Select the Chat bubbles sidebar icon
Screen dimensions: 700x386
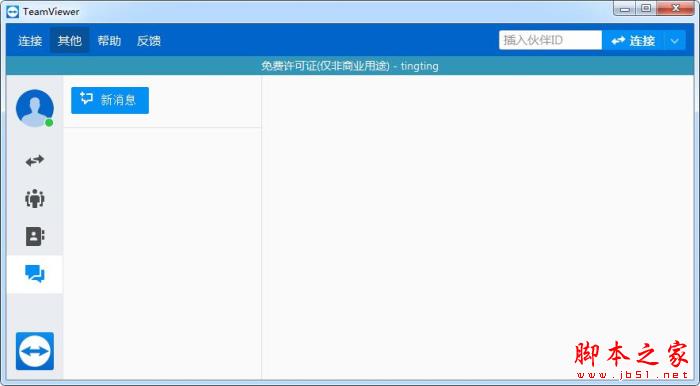coord(34,274)
